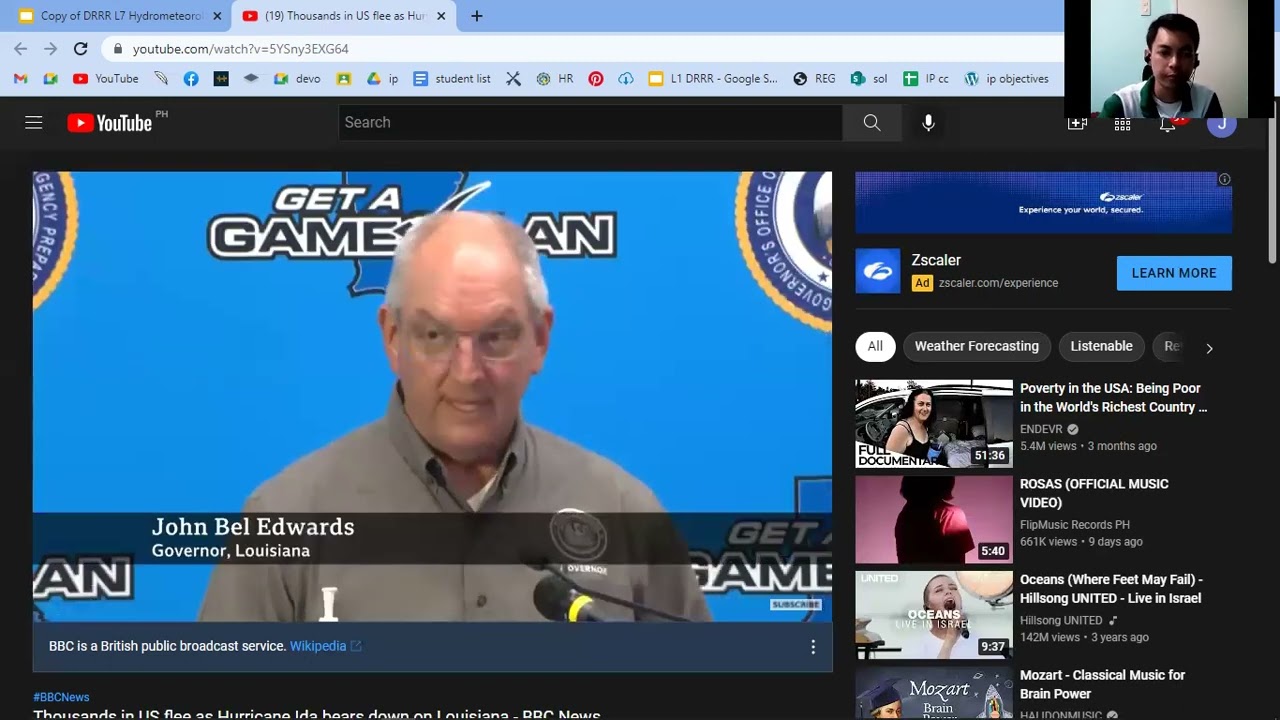Go to YouTube home via logo
Screen dimensions: 1280x720
point(110,123)
